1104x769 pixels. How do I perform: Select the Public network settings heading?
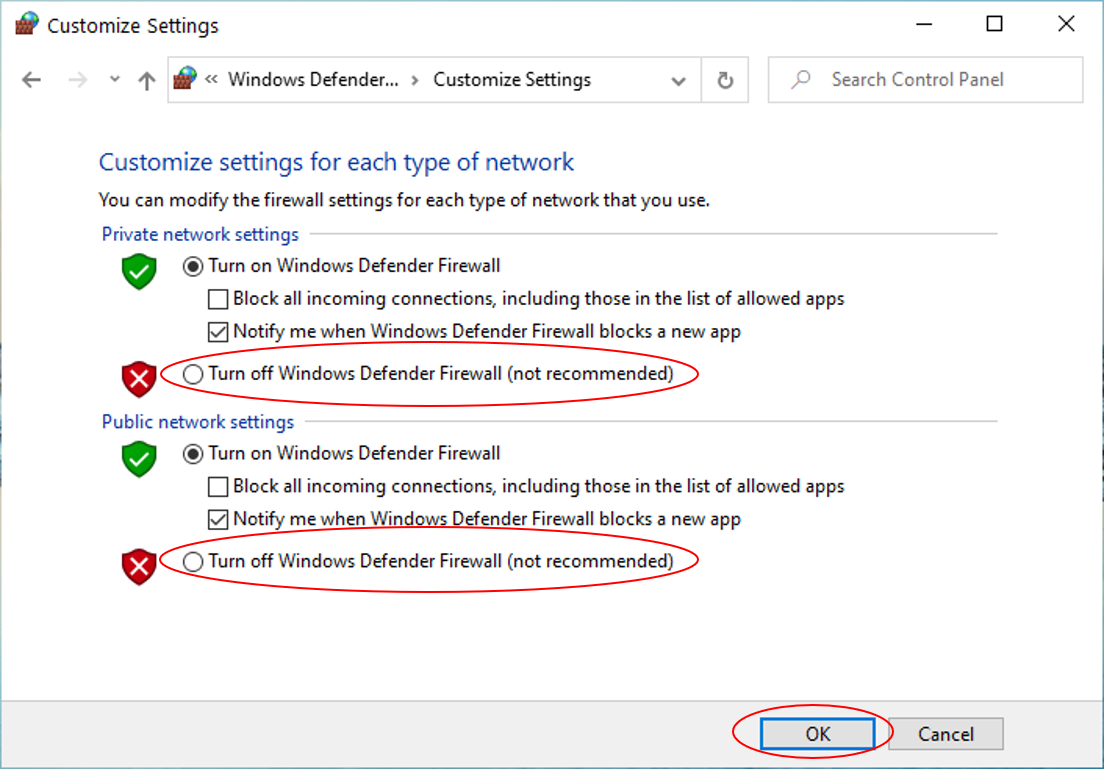point(198,422)
